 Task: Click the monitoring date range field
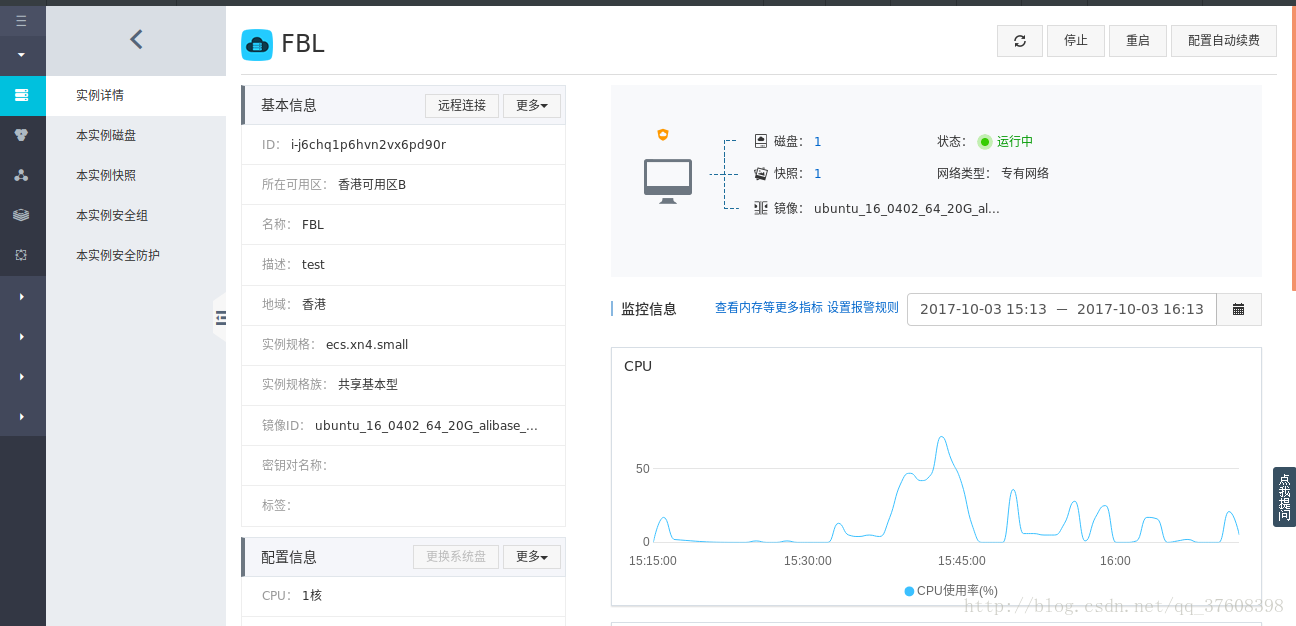point(1061,309)
